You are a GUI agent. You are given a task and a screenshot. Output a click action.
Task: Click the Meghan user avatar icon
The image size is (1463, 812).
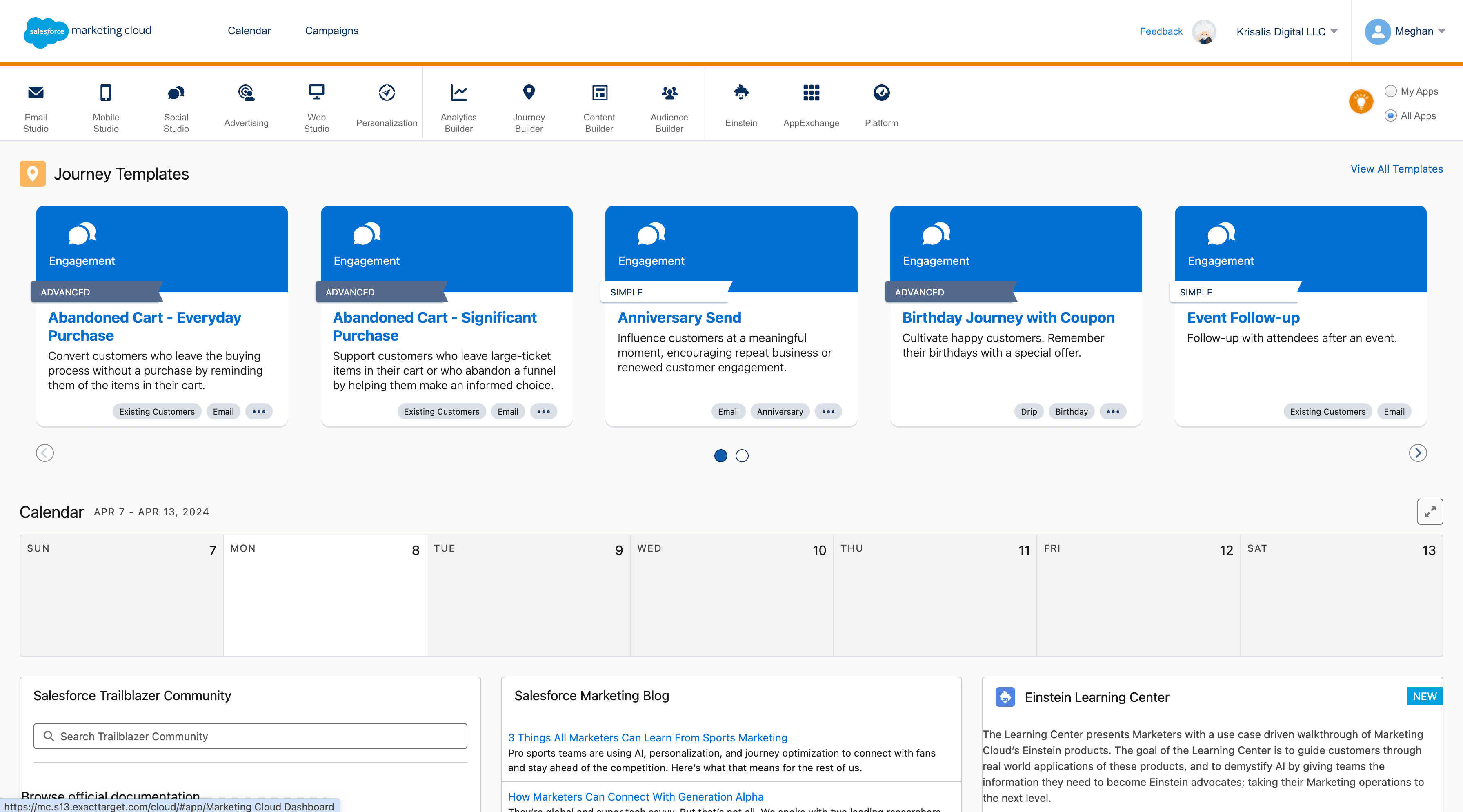pyautogui.click(x=1377, y=31)
